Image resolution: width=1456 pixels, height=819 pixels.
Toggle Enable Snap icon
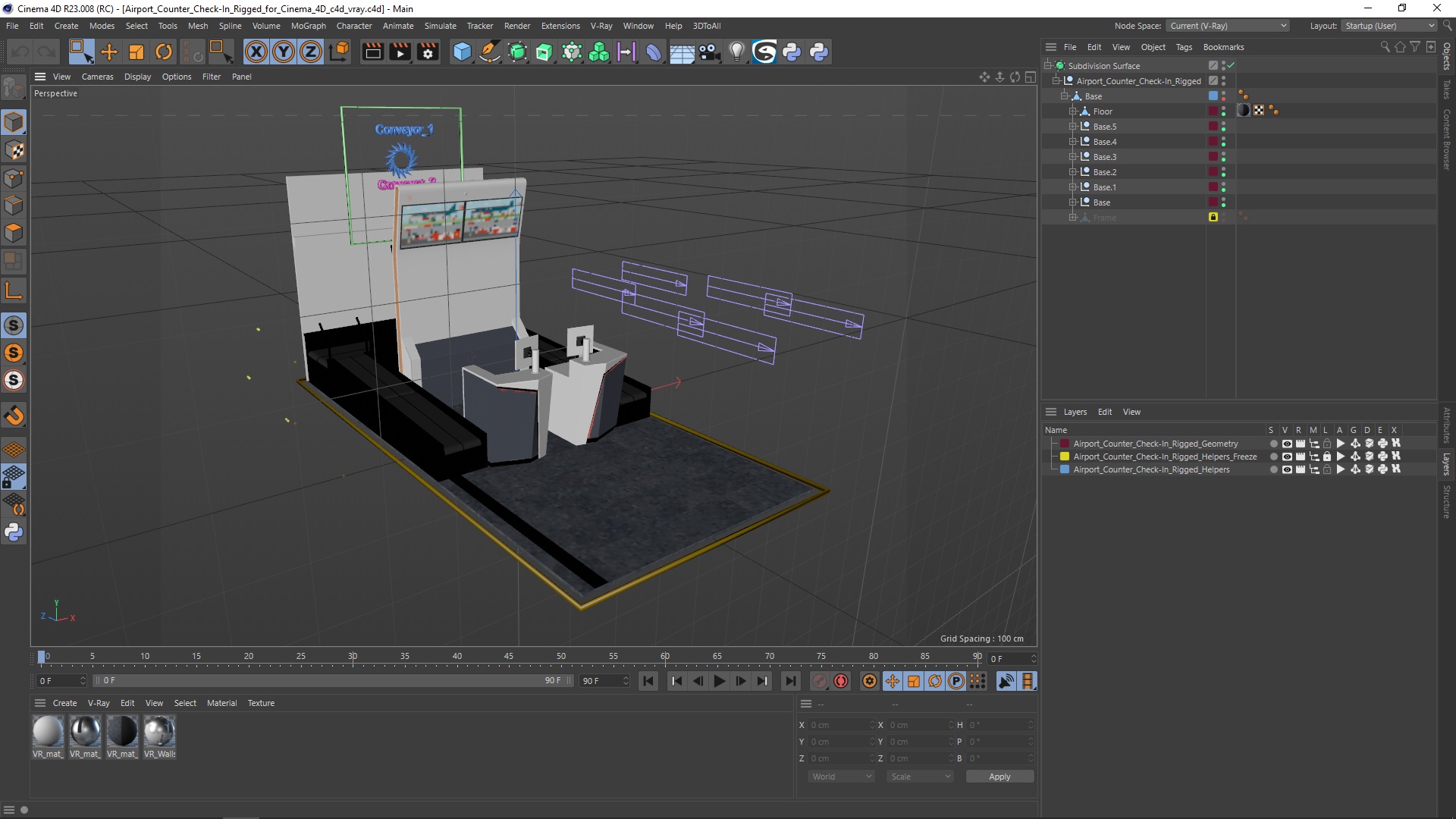(14, 415)
